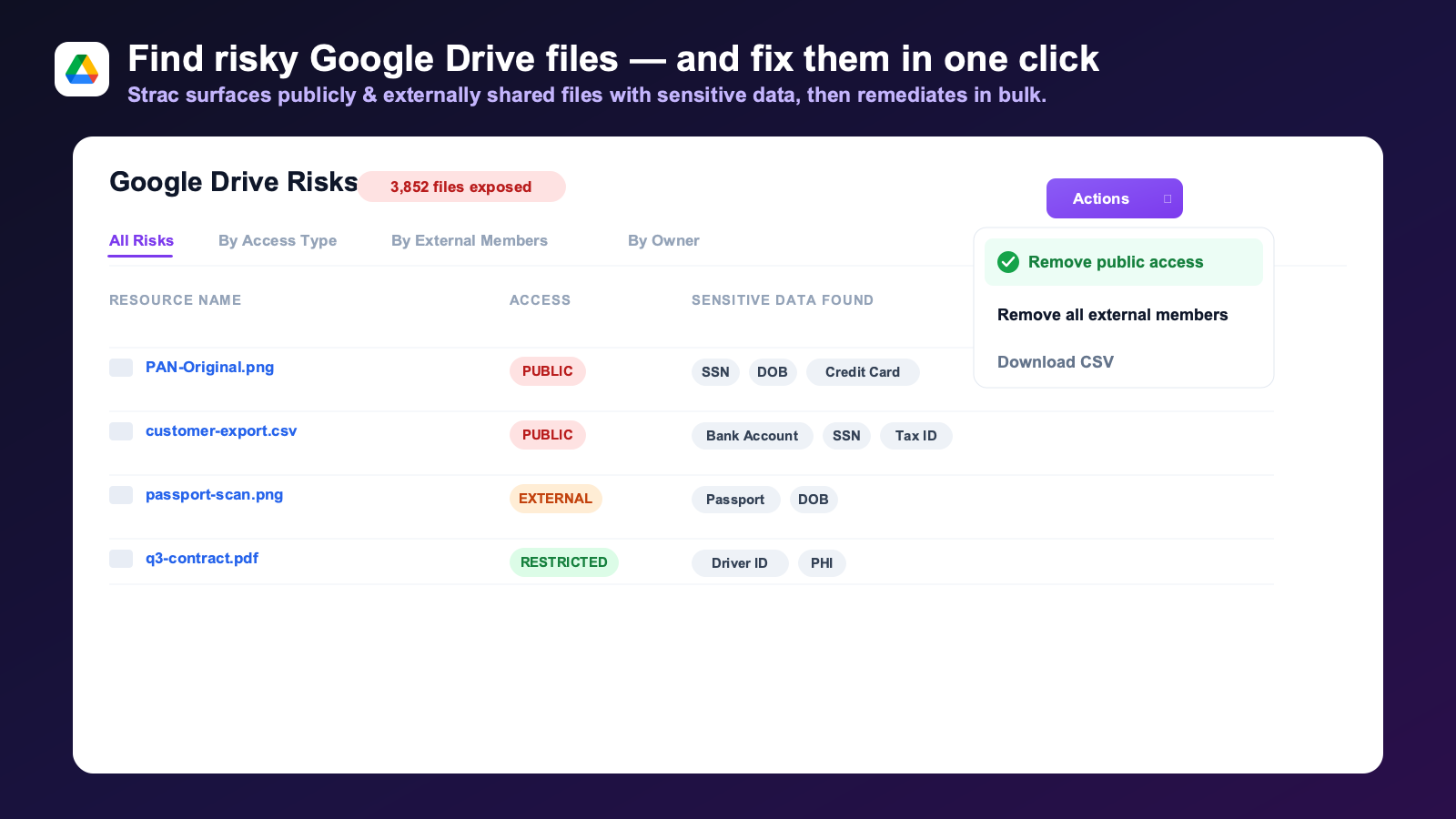The height and width of the screenshot is (819, 1456).
Task: Click the PHI data tag
Action: [x=822, y=563]
